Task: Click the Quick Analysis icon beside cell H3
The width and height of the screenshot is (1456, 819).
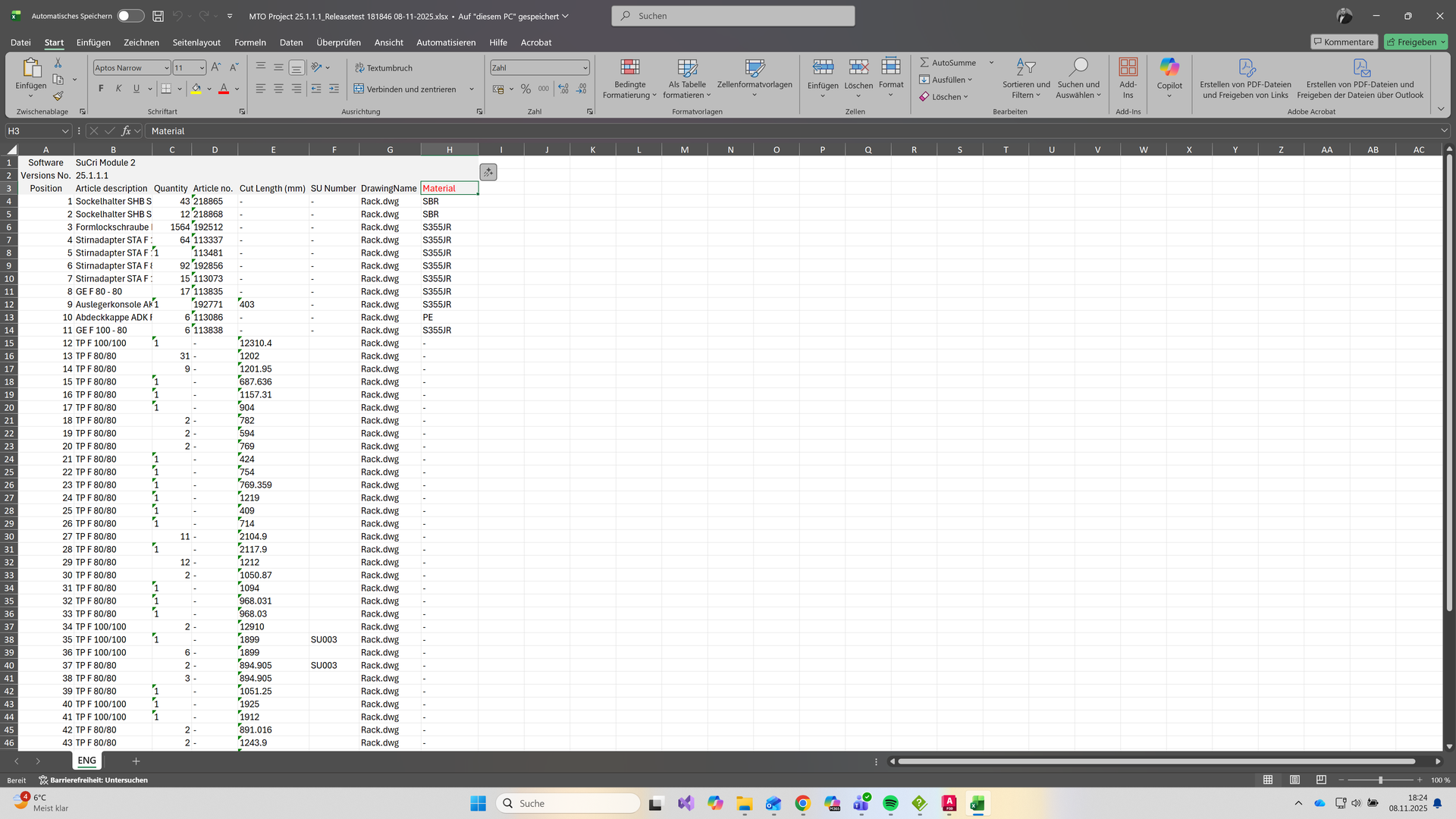Action: point(488,172)
